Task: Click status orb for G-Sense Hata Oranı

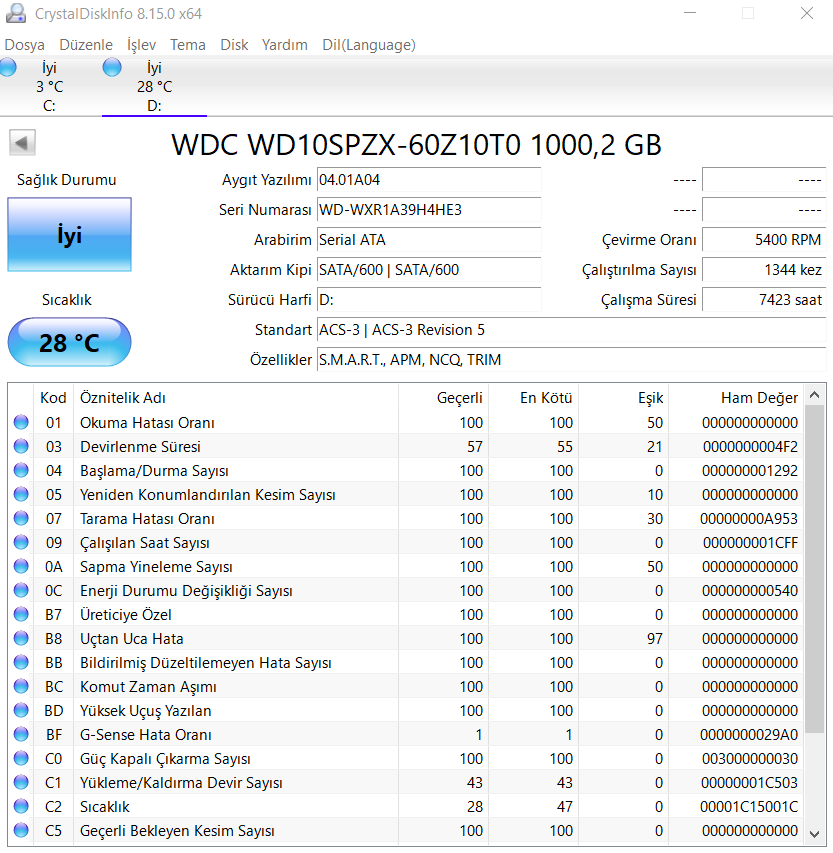Action: (20, 735)
